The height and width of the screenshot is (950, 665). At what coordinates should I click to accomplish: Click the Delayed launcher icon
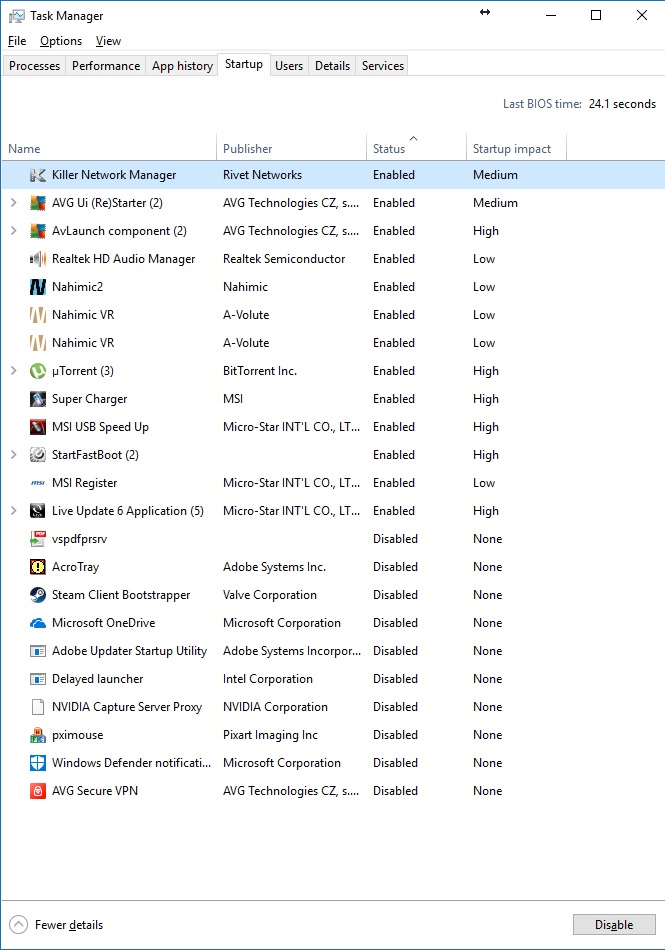point(38,679)
